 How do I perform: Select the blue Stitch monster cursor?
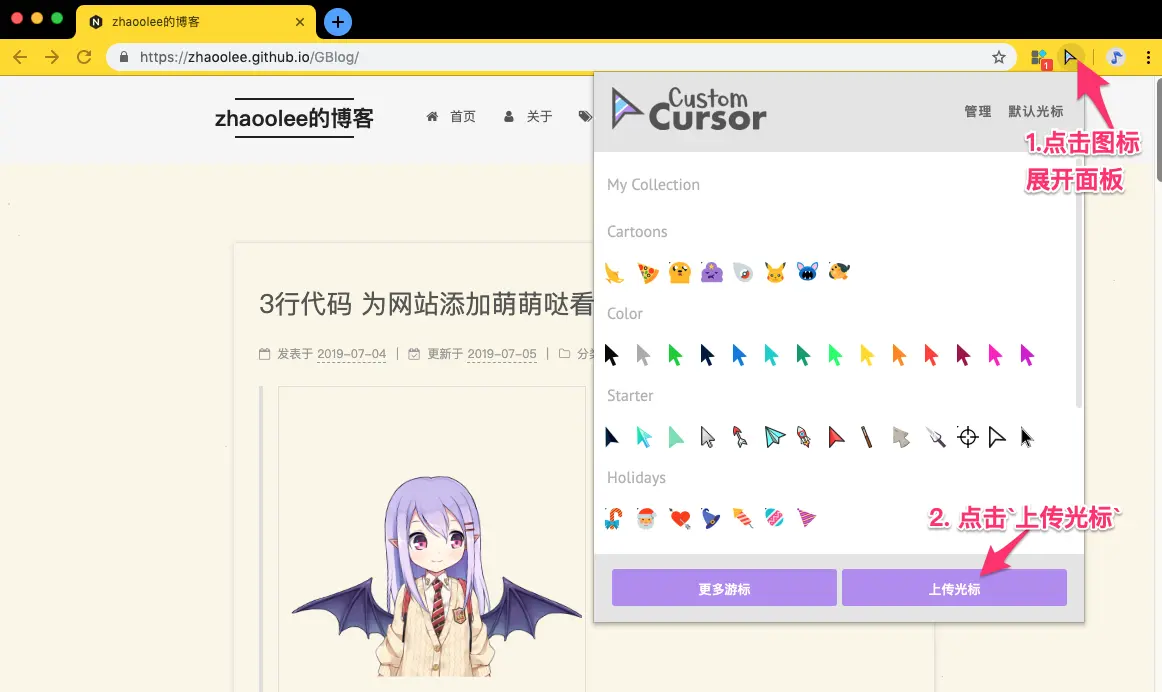coord(807,273)
